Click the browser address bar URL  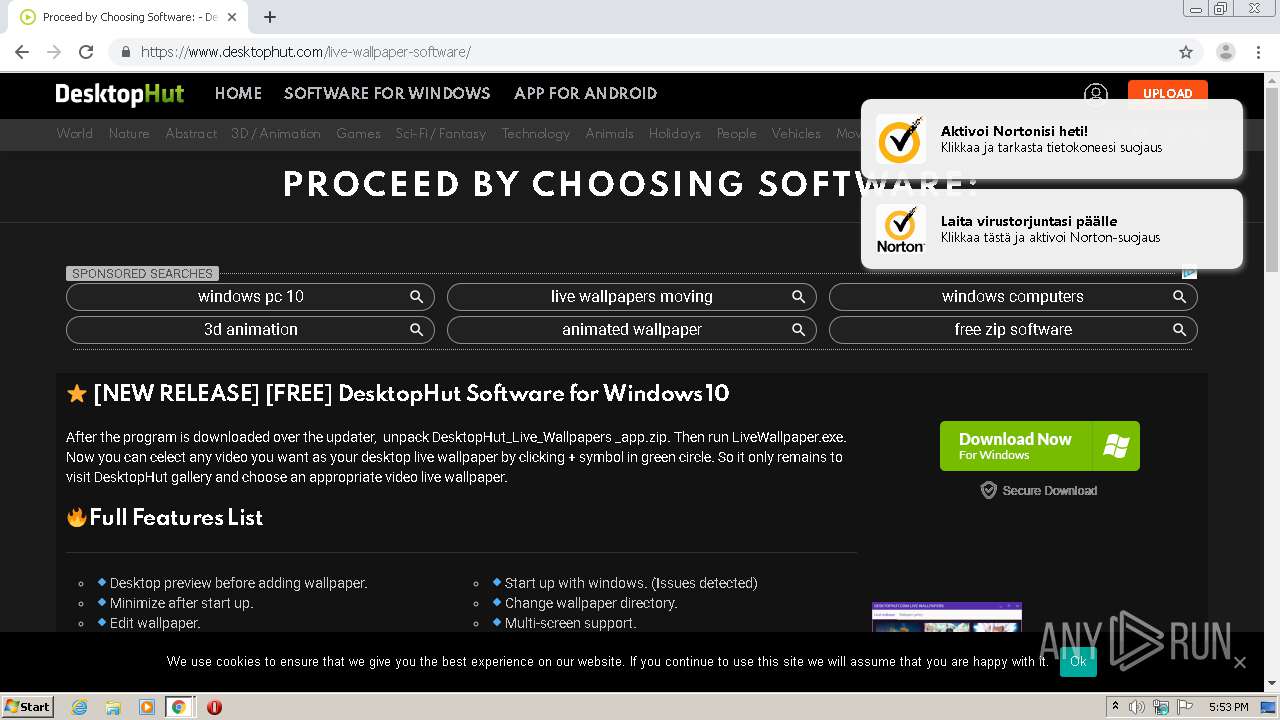pyautogui.click(x=306, y=52)
